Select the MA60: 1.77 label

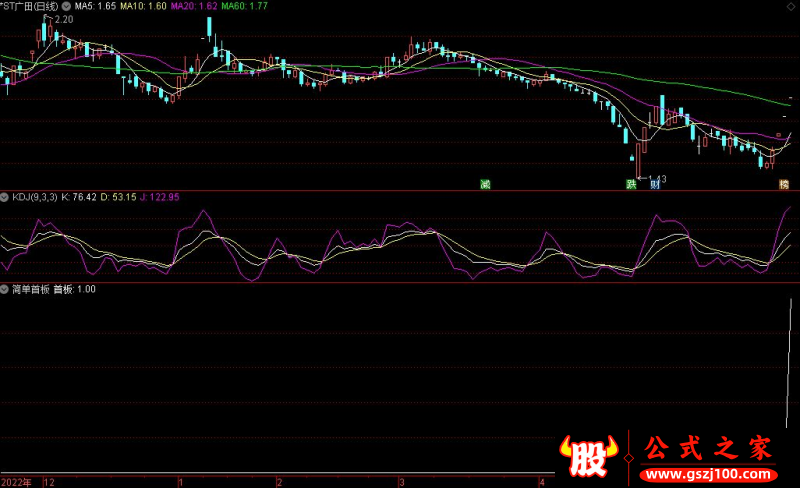tap(244, 6)
